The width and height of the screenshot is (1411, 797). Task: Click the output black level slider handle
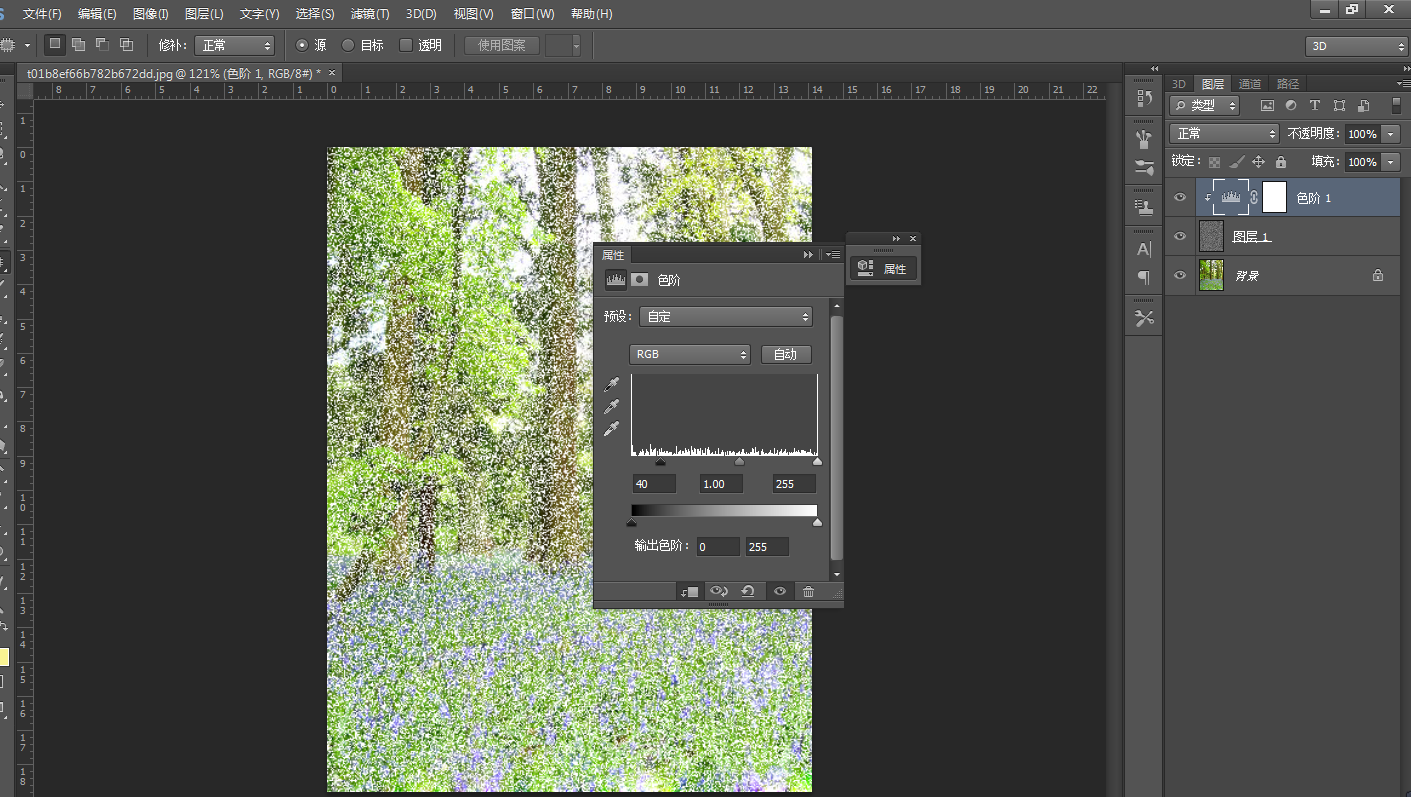pyautogui.click(x=631, y=522)
